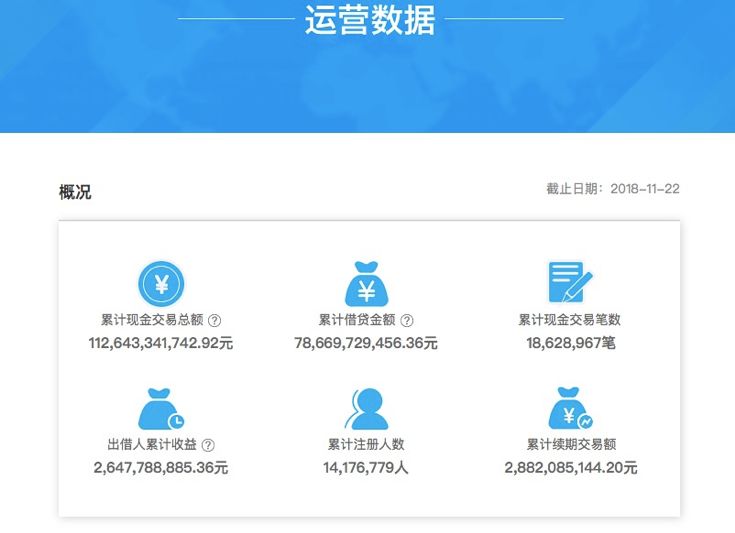This screenshot has height=533, width=735.
Task: Click the money bag with chart badge icon
Action: point(570,408)
